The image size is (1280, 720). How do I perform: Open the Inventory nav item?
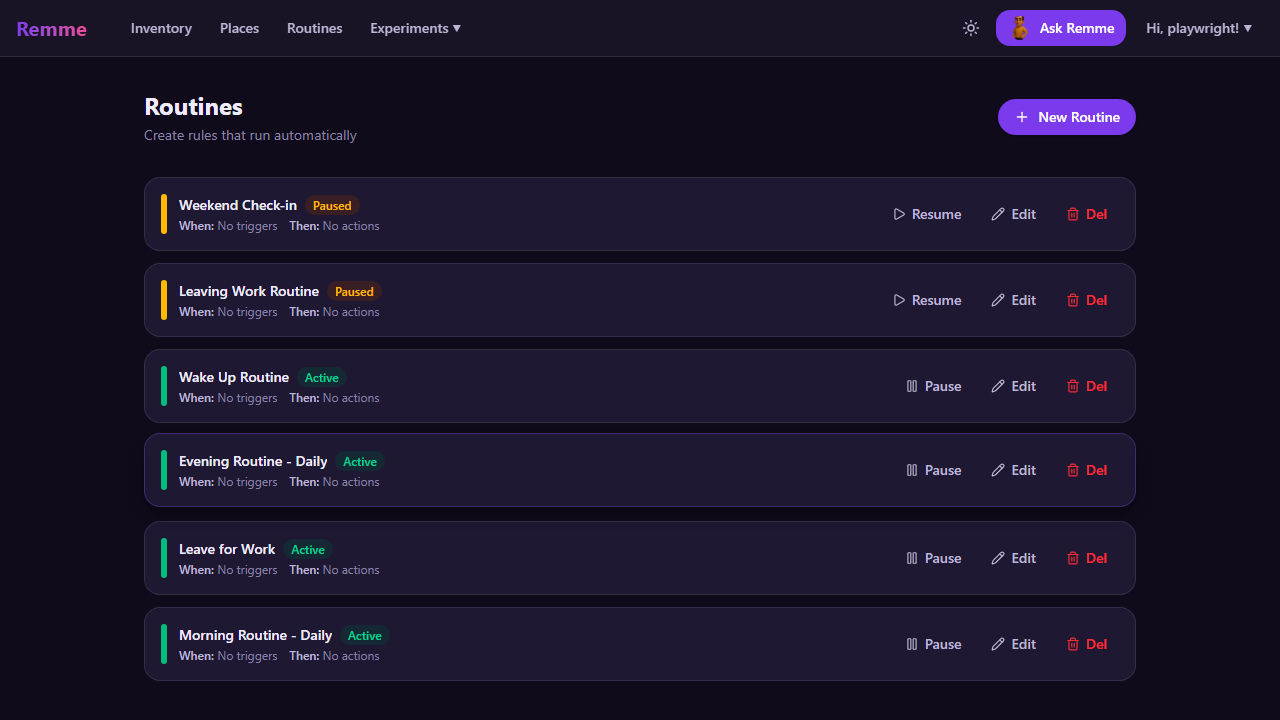[161, 28]
